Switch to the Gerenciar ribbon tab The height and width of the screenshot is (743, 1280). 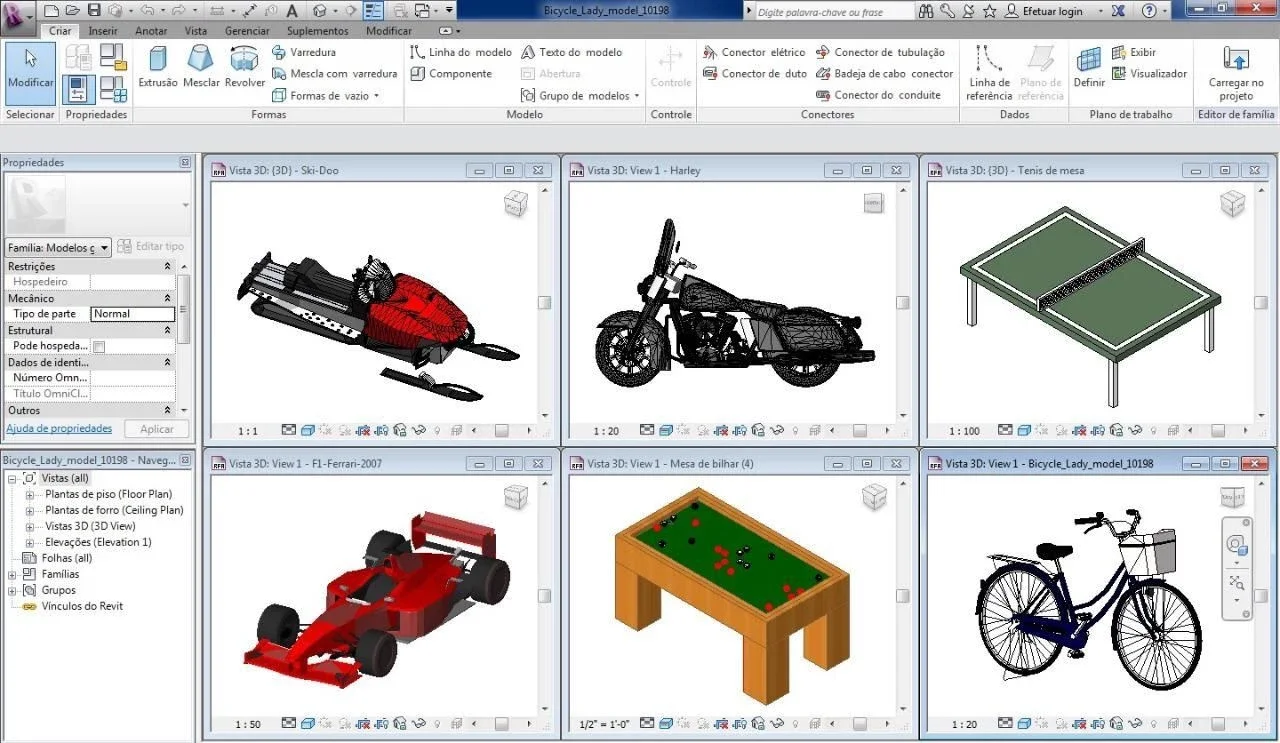247,31
